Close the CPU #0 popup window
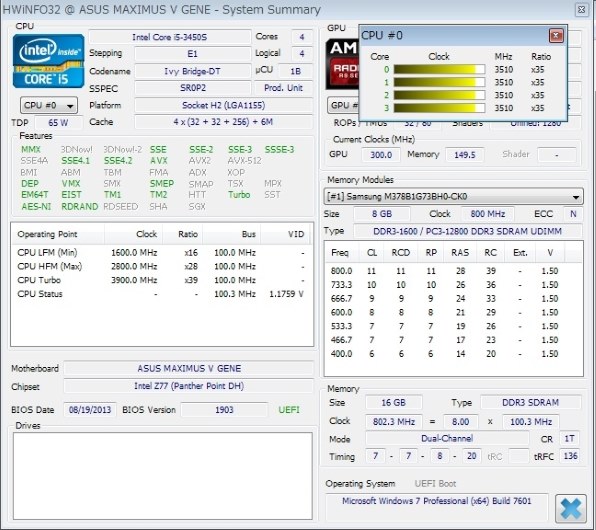 pos(556,36)
